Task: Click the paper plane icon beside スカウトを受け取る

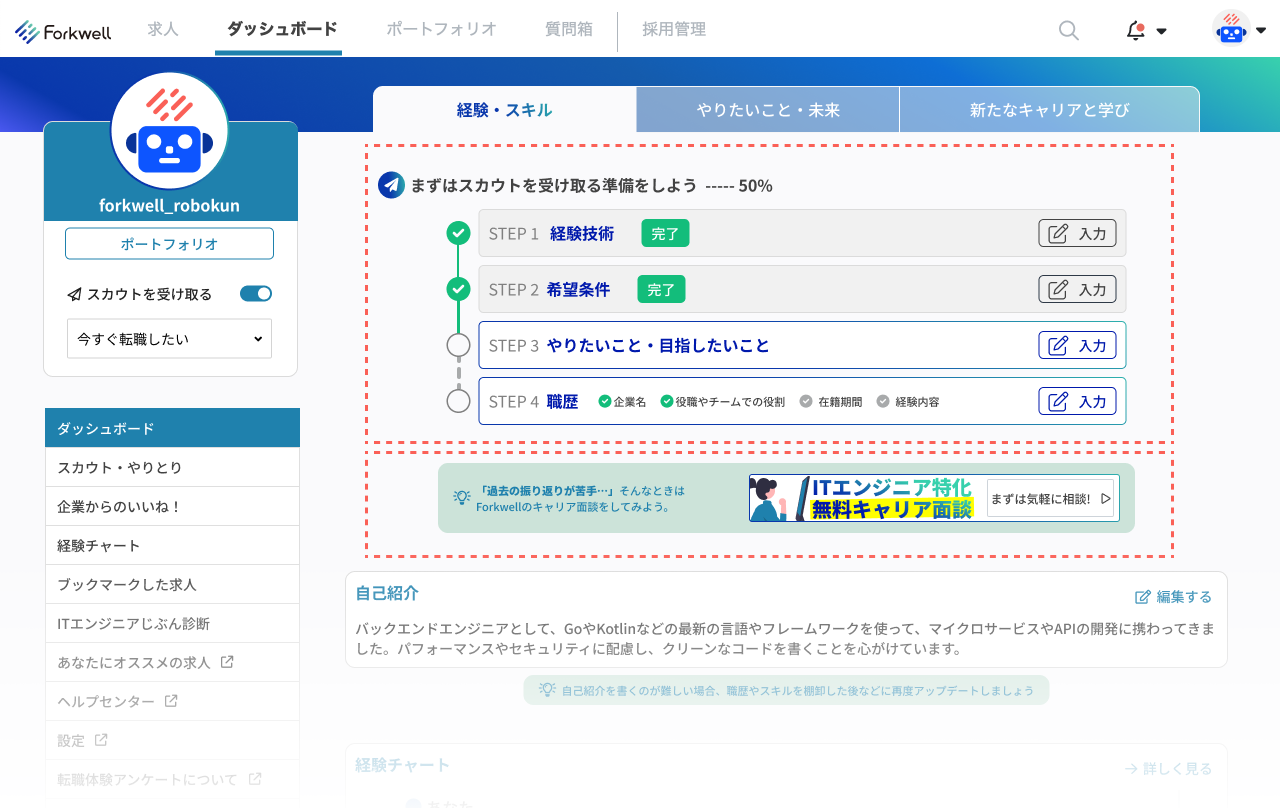Action: point(74,294)
